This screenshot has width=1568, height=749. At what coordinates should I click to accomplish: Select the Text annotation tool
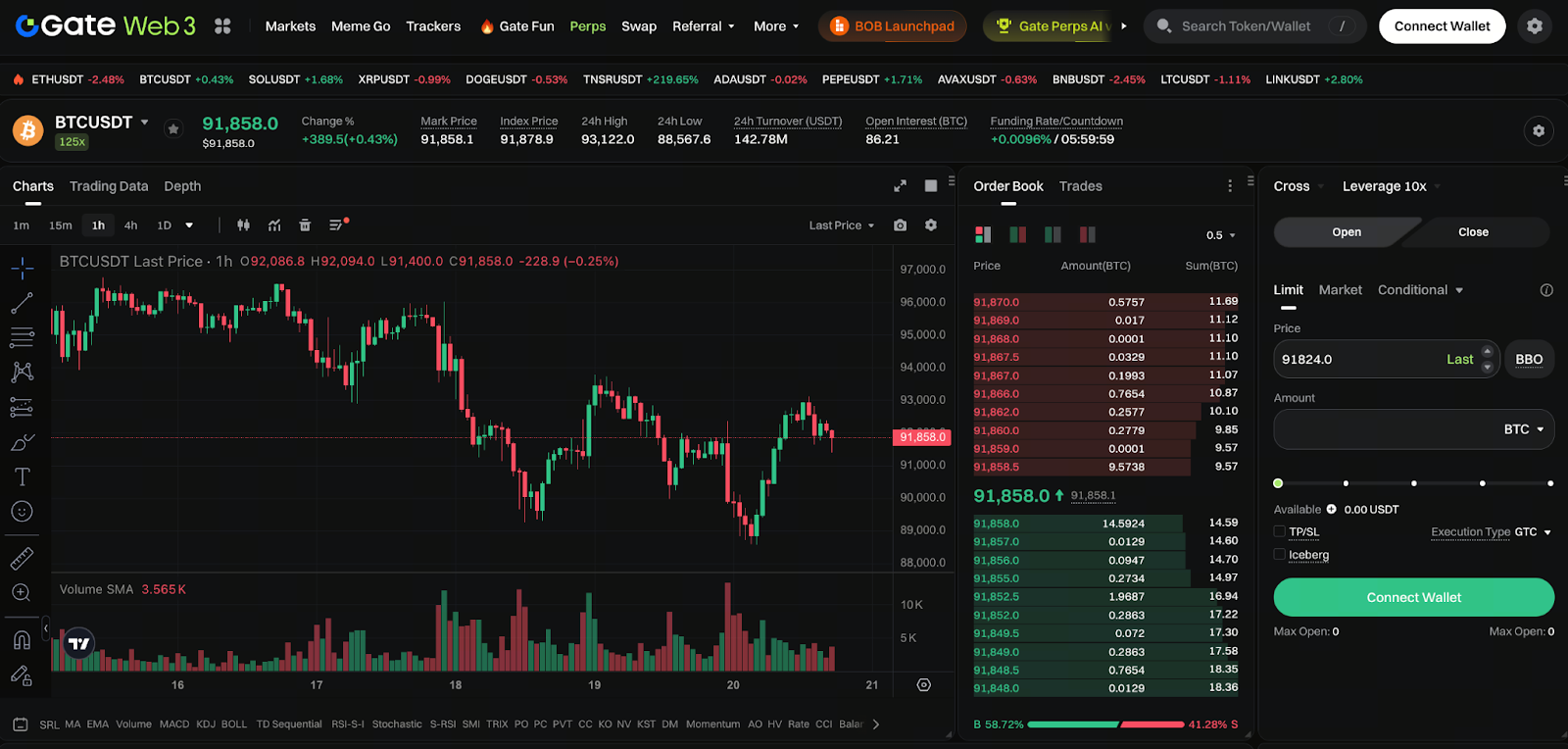[22, 476]
